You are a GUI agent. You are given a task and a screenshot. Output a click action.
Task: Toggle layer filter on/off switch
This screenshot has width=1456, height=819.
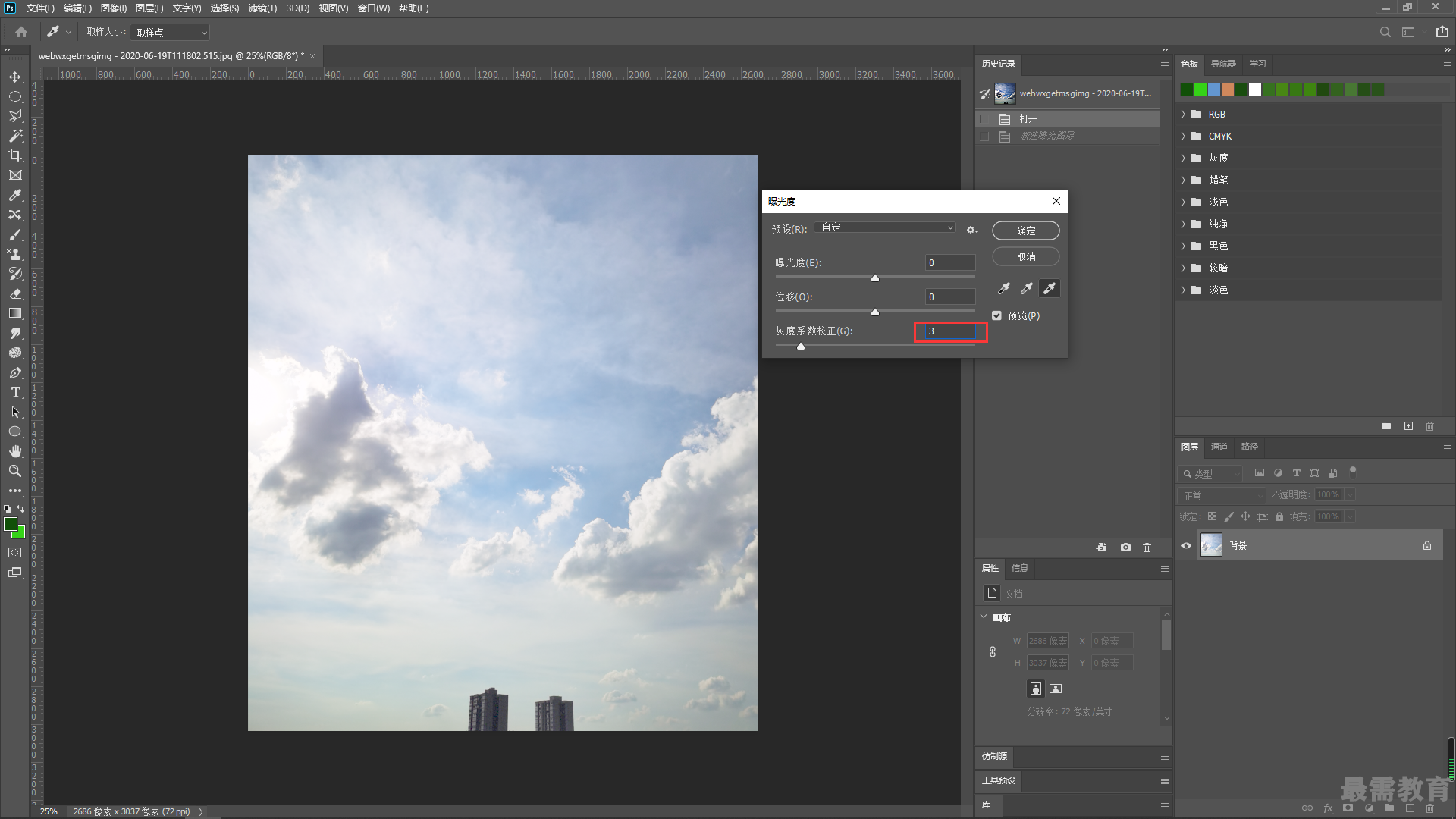tap(1352, 471)
